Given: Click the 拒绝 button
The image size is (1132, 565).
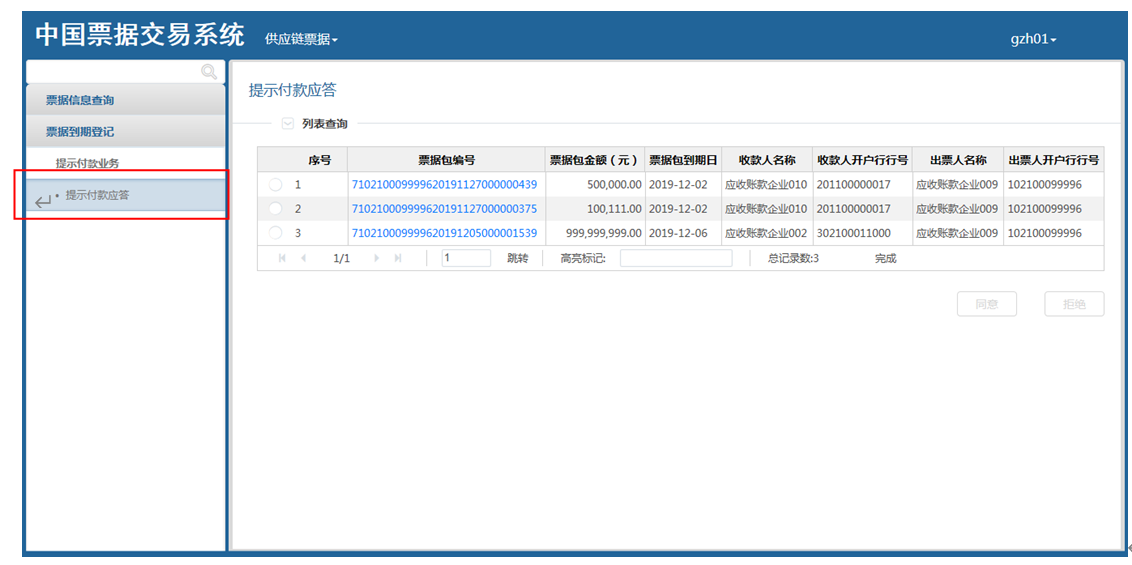Looking at the screenshot, I should tap(1074, 304).
